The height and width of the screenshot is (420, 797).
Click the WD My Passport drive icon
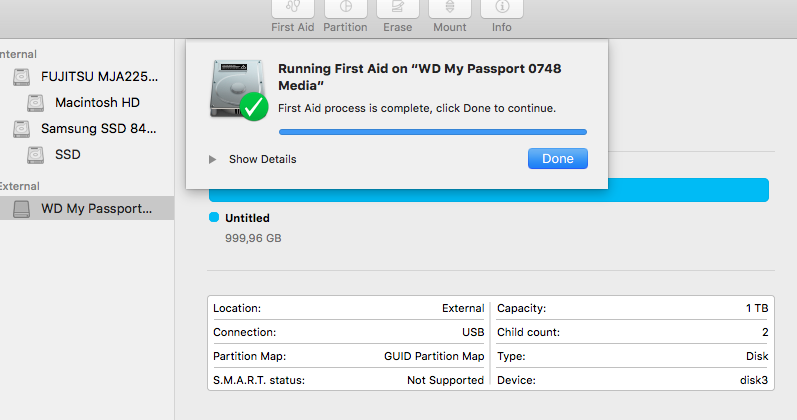click(21, 209)
